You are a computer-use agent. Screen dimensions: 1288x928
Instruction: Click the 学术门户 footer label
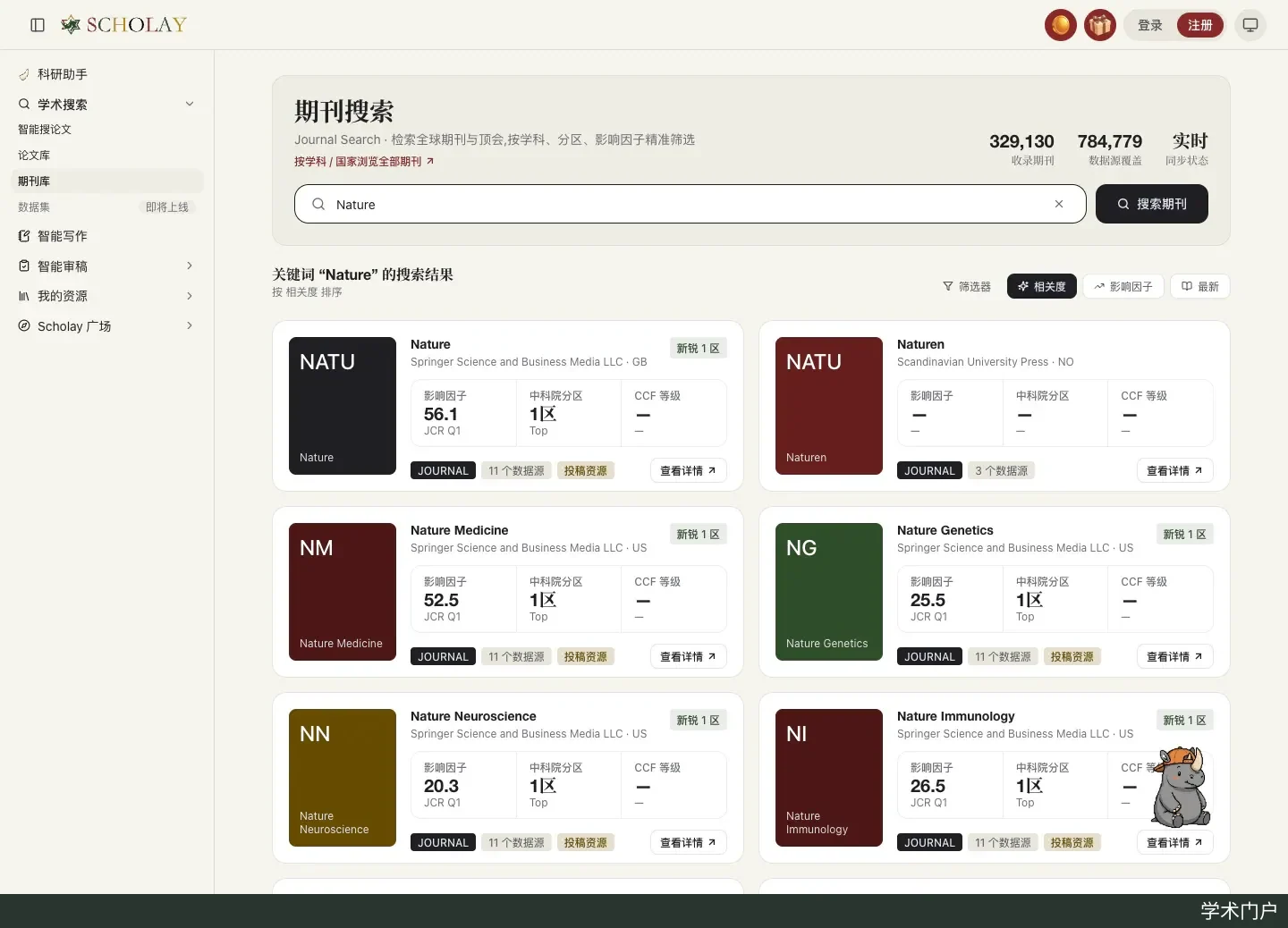pos(1238,911)
